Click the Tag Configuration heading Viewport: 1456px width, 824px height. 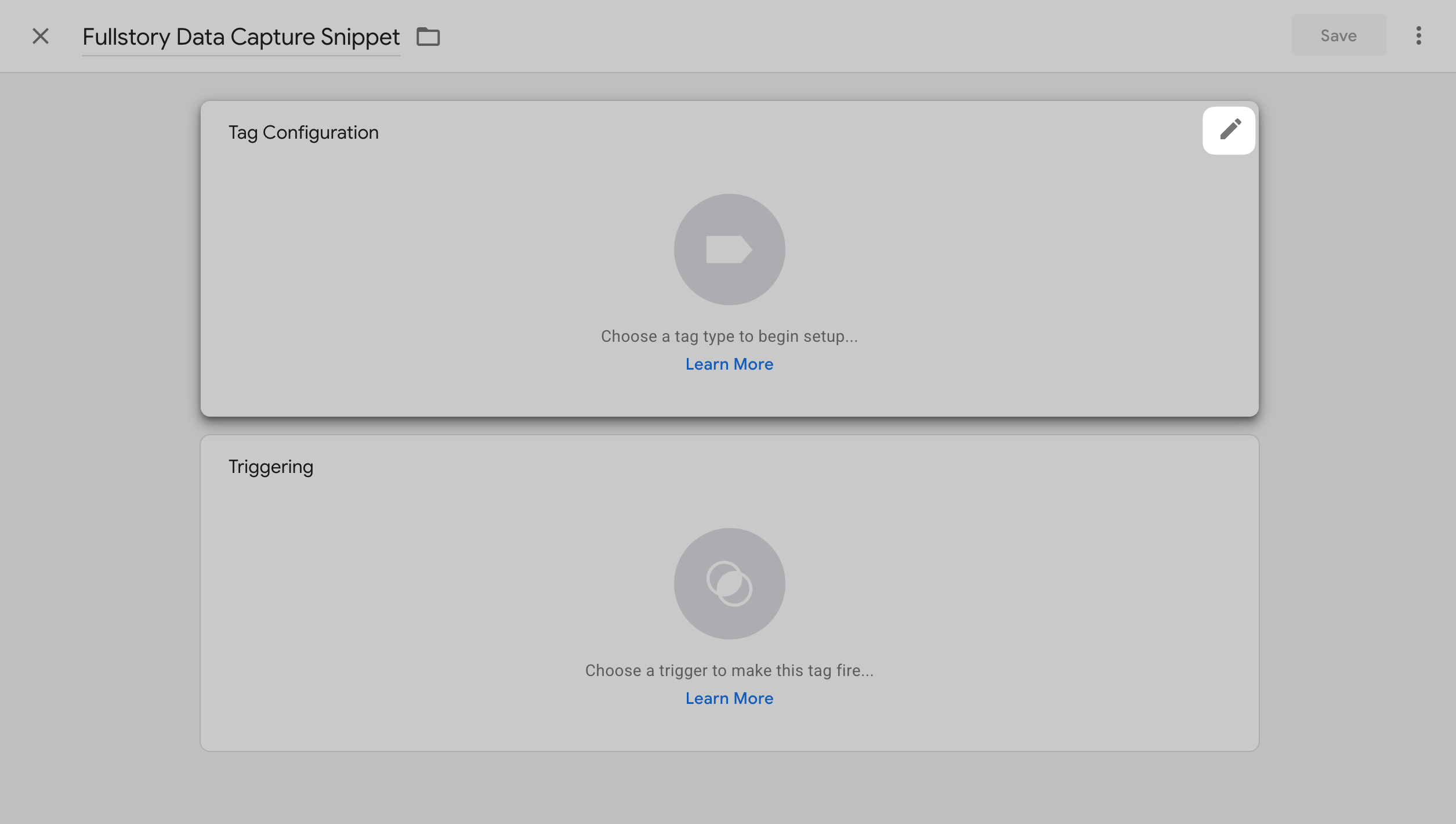point(303,132)
